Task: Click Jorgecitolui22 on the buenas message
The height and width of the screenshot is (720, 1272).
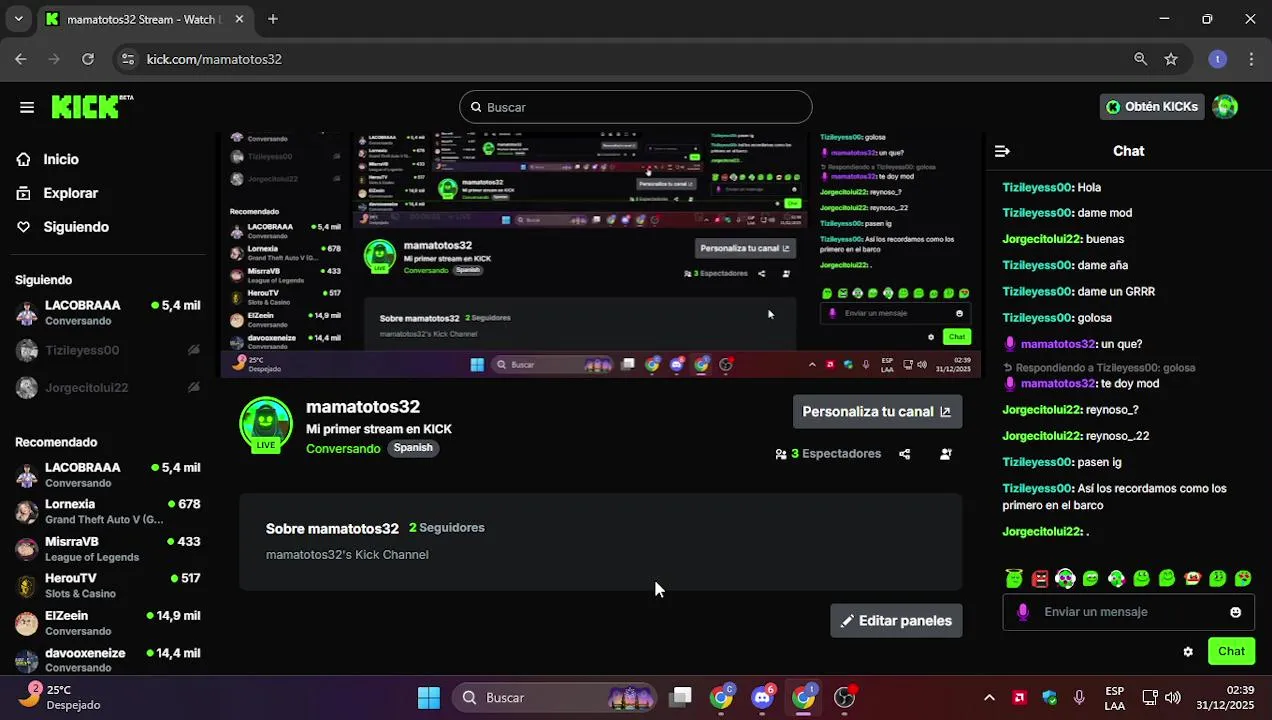Action: [1042, 239]
